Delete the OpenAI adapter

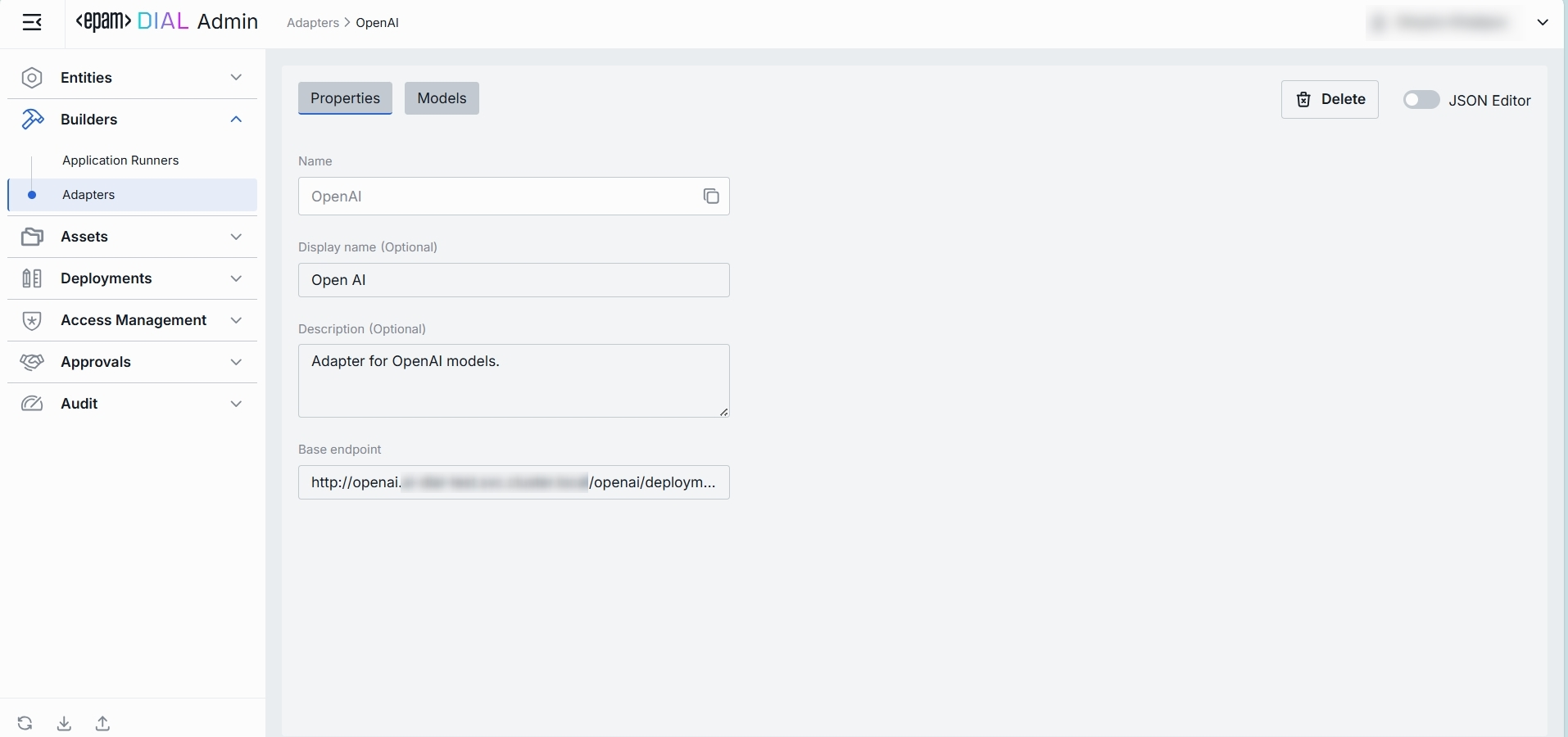[x=1330, y=99]
